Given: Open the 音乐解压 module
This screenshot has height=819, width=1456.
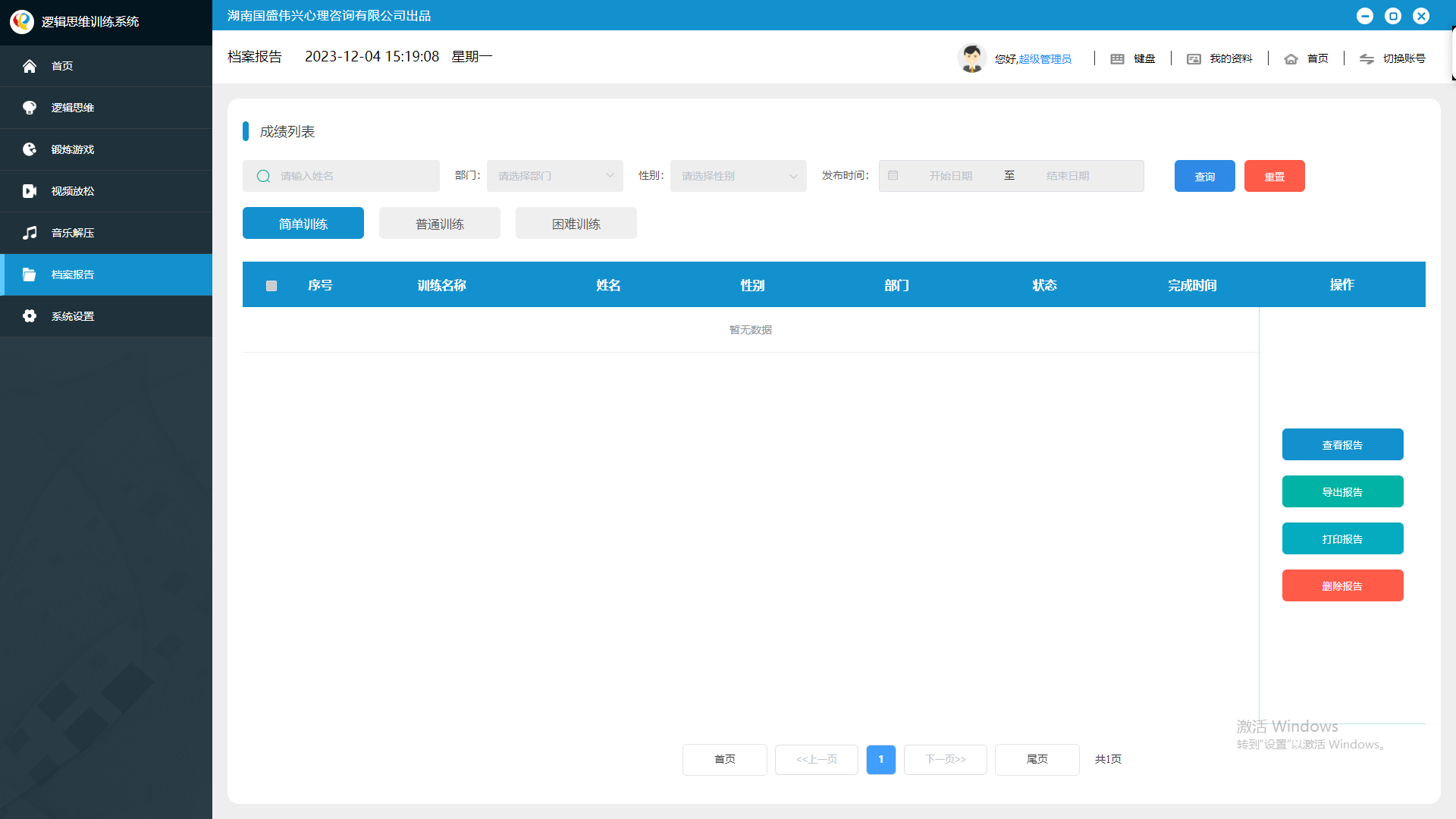Looking at the screenshot, I should pyautogui.click(x=72, y=233).
